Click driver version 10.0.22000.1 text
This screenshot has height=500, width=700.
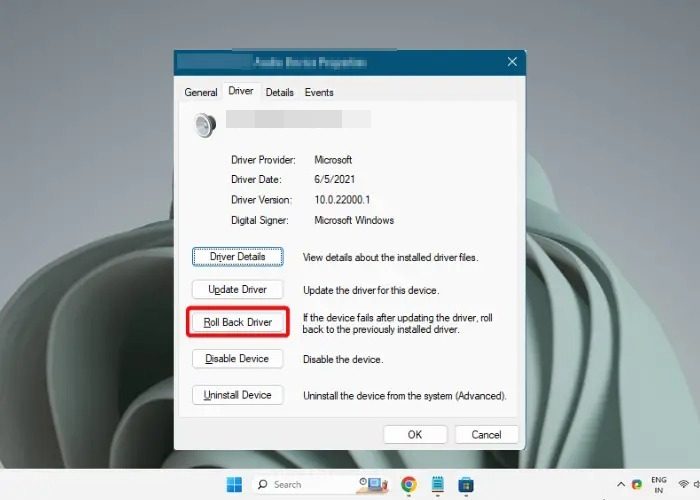(x=342, y=200)
